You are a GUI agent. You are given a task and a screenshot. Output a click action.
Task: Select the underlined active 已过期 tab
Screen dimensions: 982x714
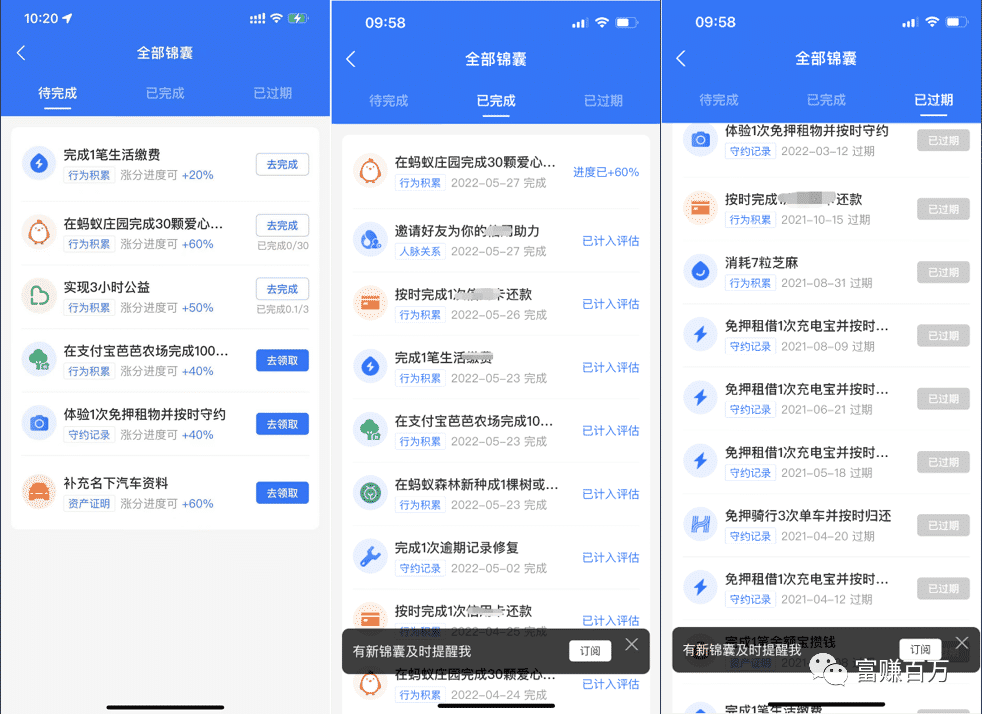[933, 100]
